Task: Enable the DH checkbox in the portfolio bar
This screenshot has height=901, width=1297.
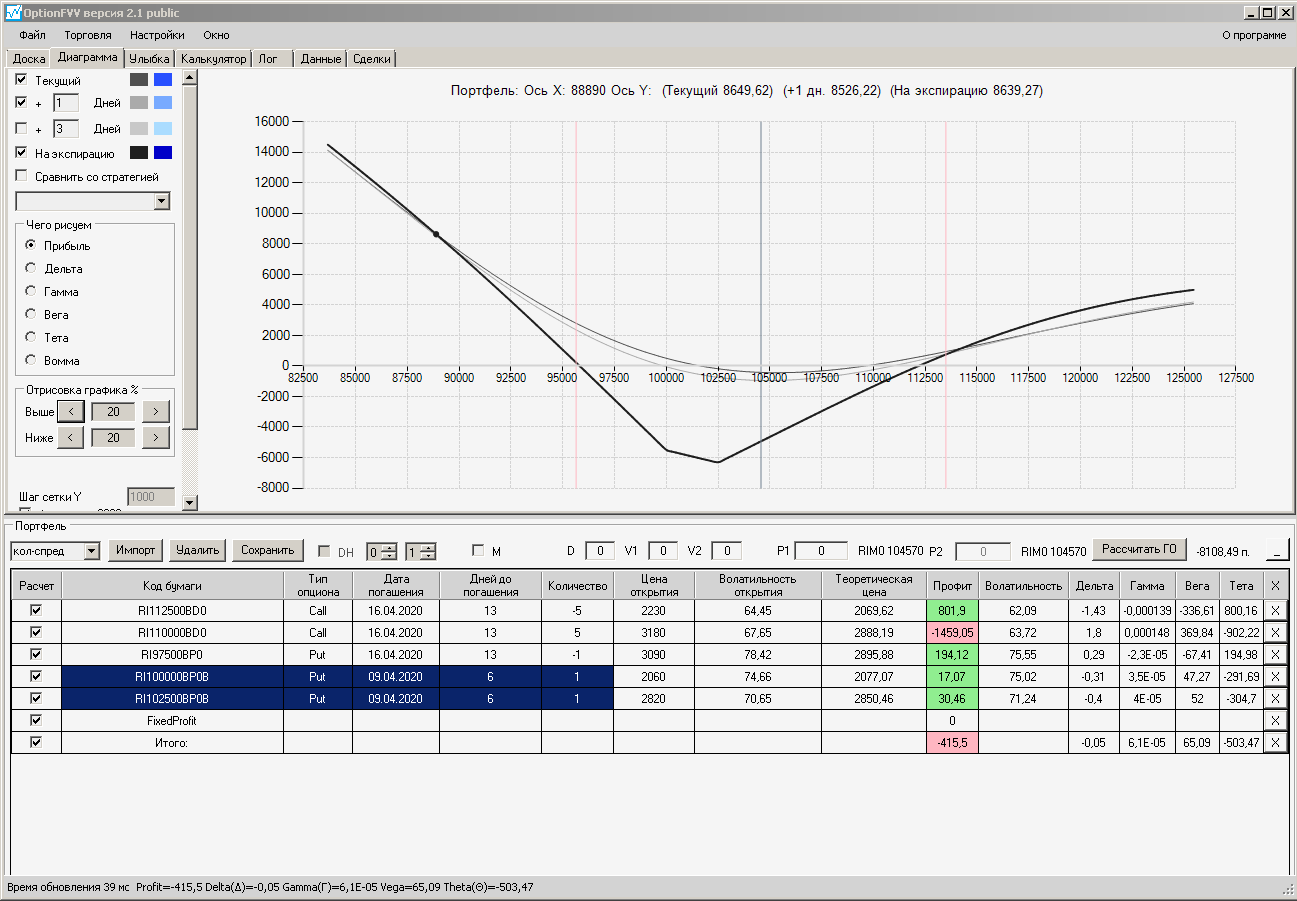Action: point(324,551)
